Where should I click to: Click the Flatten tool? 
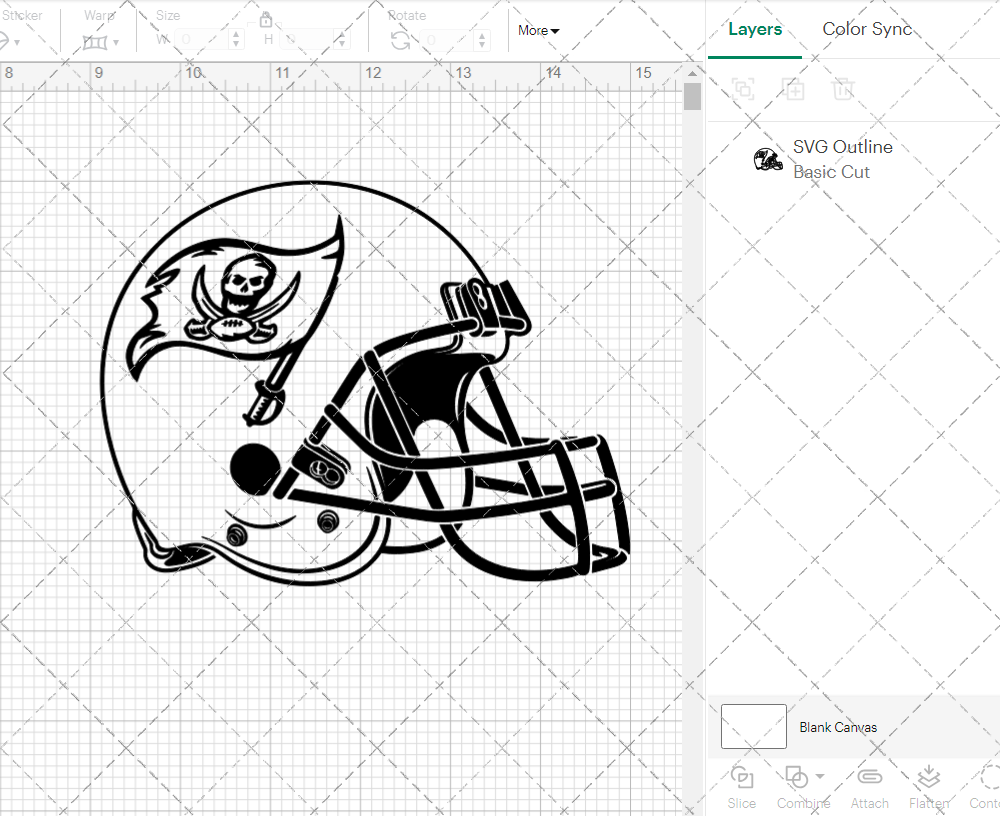click(929, 788)
